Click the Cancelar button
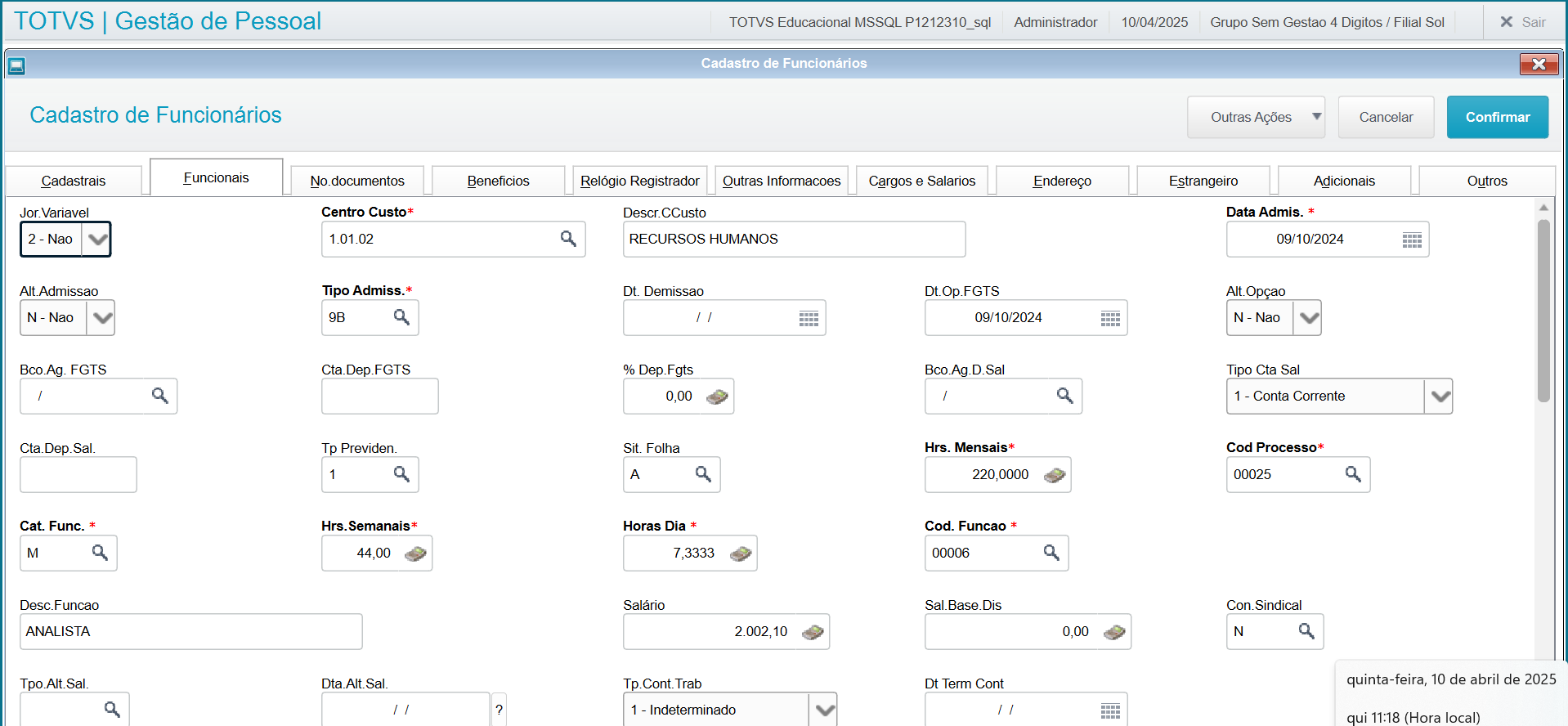This screenshot has height=726, width=1568. 1386,117
